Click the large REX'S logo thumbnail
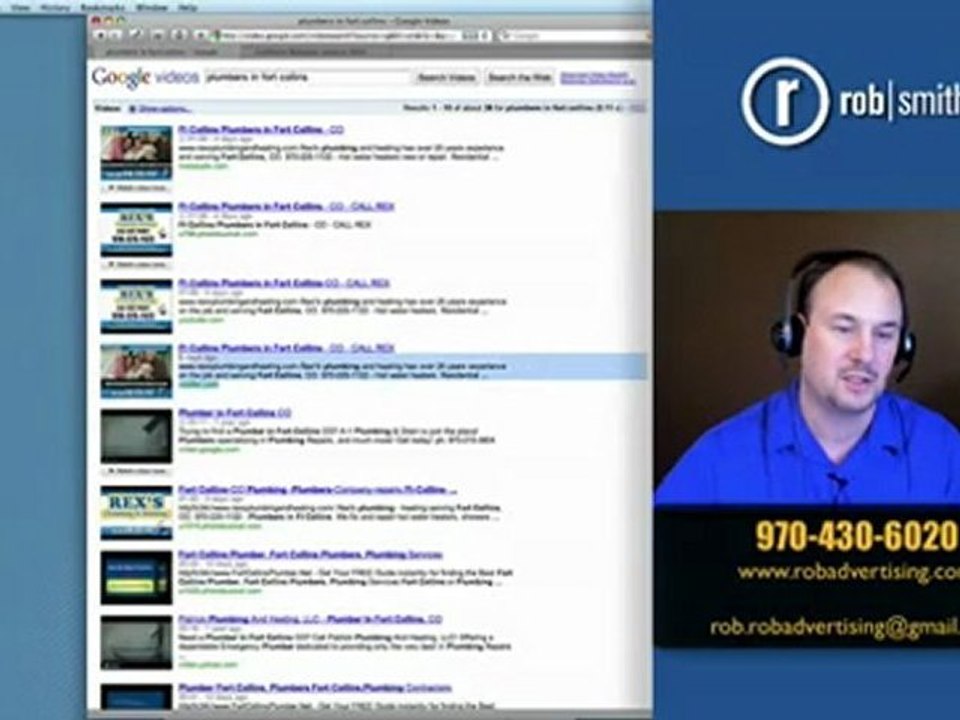Image resolution: width=960 pixels, height=720 pixels. (x=137, y=513)
